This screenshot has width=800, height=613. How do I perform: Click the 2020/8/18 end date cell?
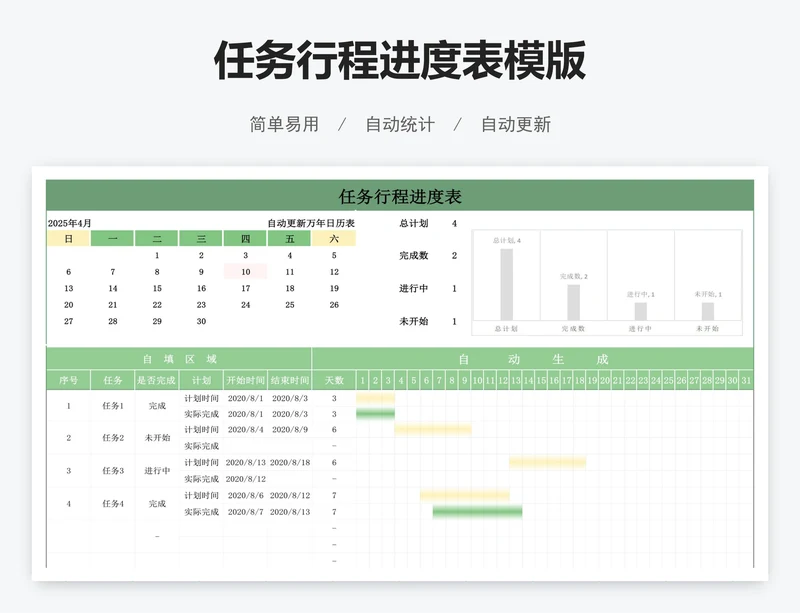pos(290,462)
